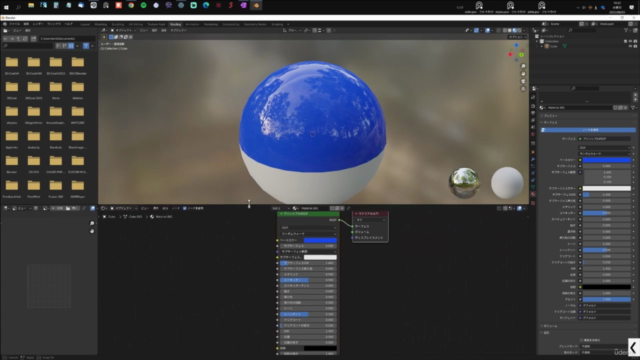The height and width of the screenshot is (360, 640).
Task: Click the Principled BSDF node header
Action: click(309, 214)
